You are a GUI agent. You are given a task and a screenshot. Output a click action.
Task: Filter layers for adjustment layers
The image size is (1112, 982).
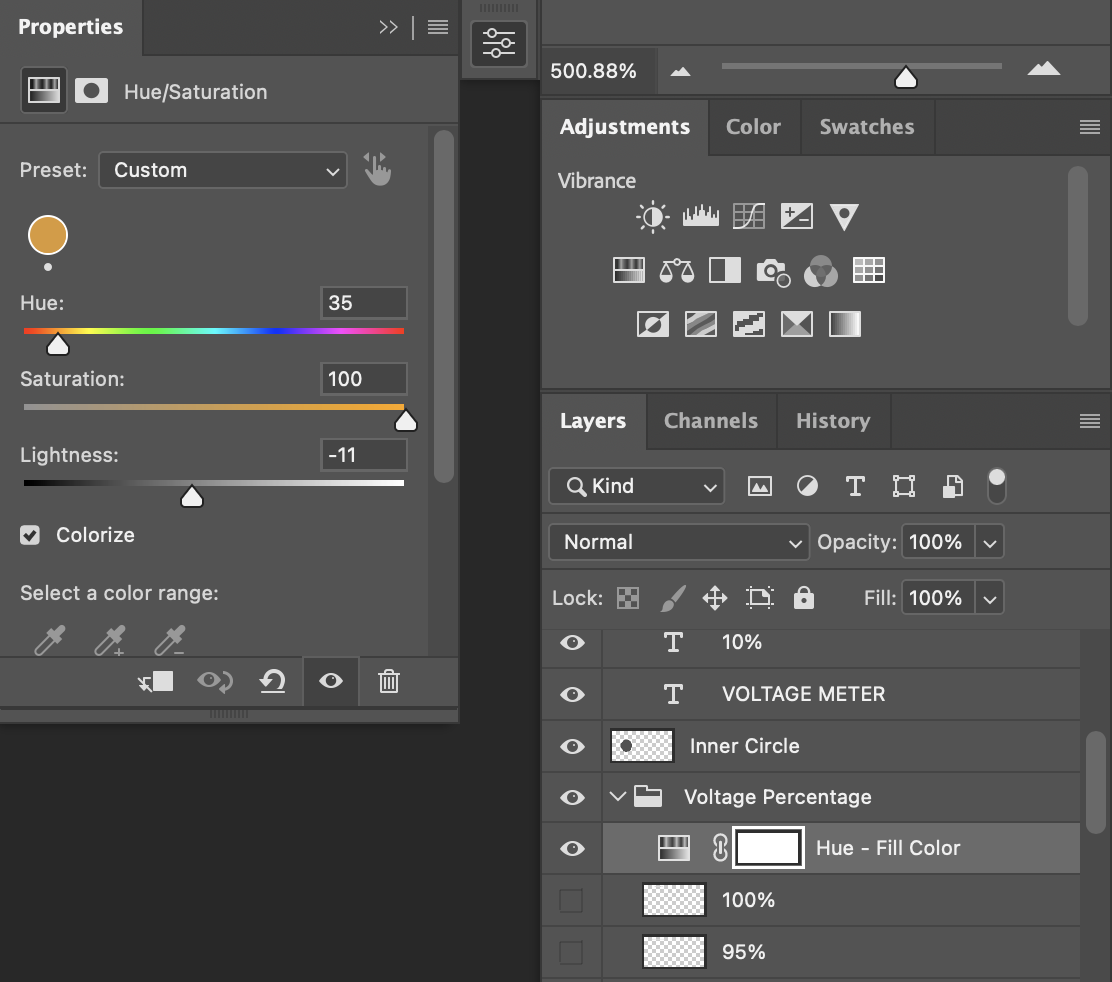807,486
